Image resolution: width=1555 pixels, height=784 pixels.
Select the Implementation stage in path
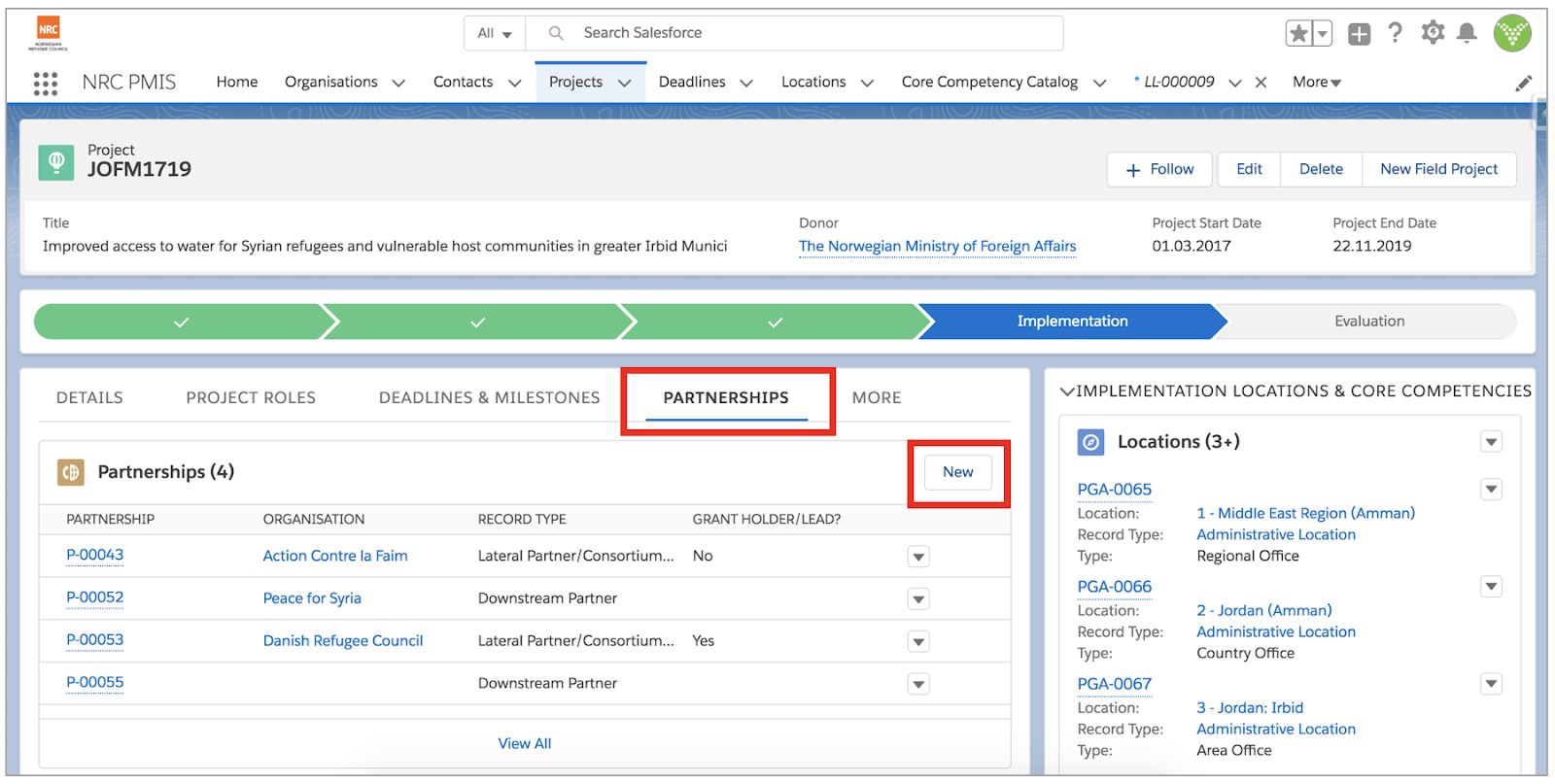click(1072, 322)
